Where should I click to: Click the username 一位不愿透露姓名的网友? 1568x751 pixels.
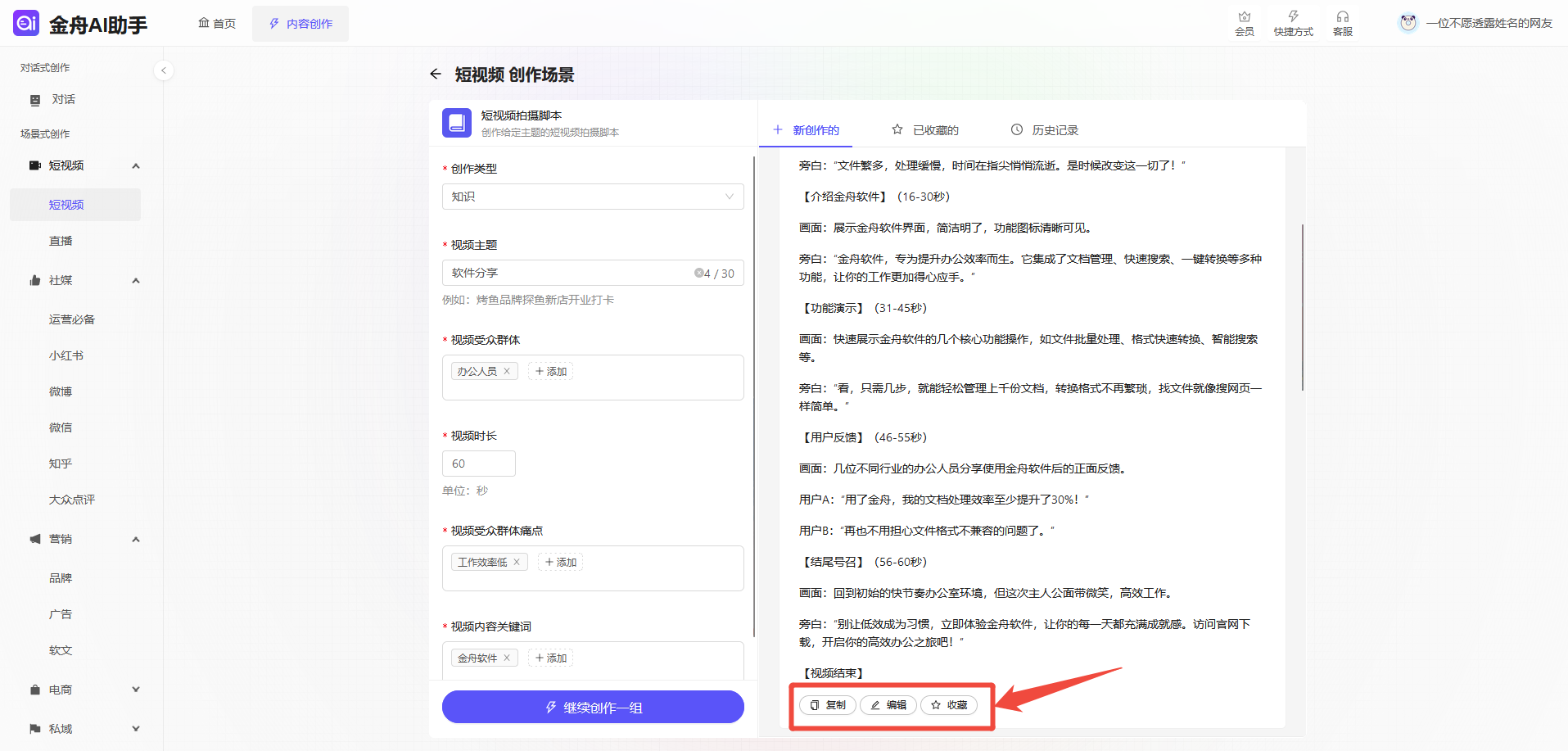tap(1489, 23)
